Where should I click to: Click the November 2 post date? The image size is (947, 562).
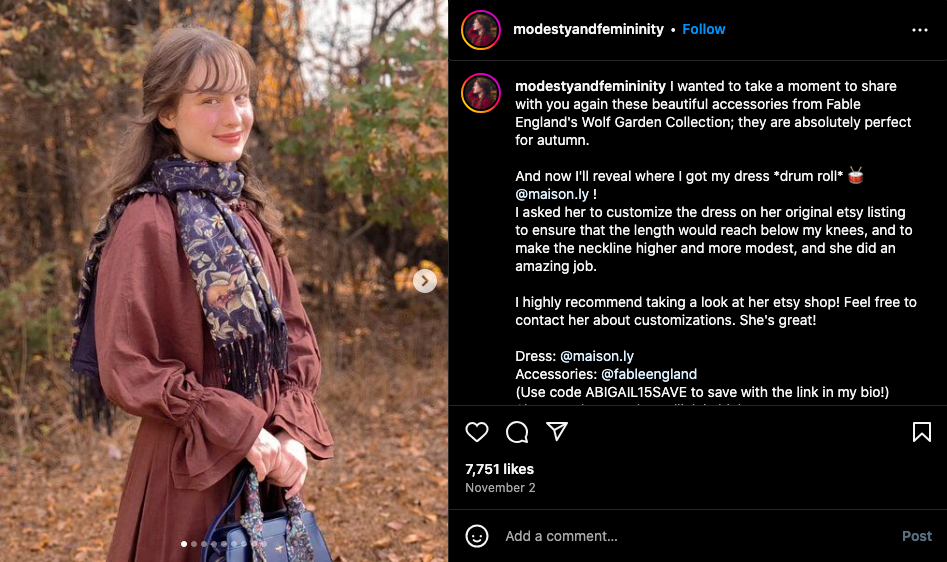pos(500,488)
